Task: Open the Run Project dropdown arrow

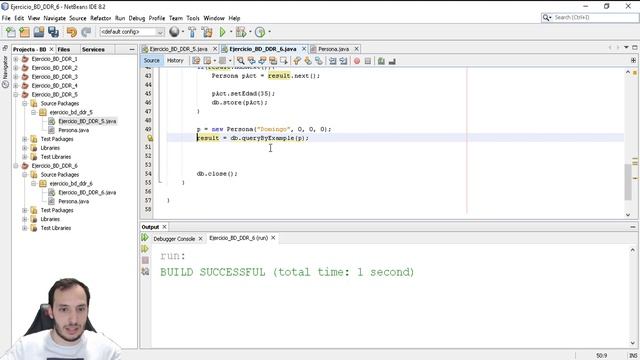Action: [x=231, y=32]
